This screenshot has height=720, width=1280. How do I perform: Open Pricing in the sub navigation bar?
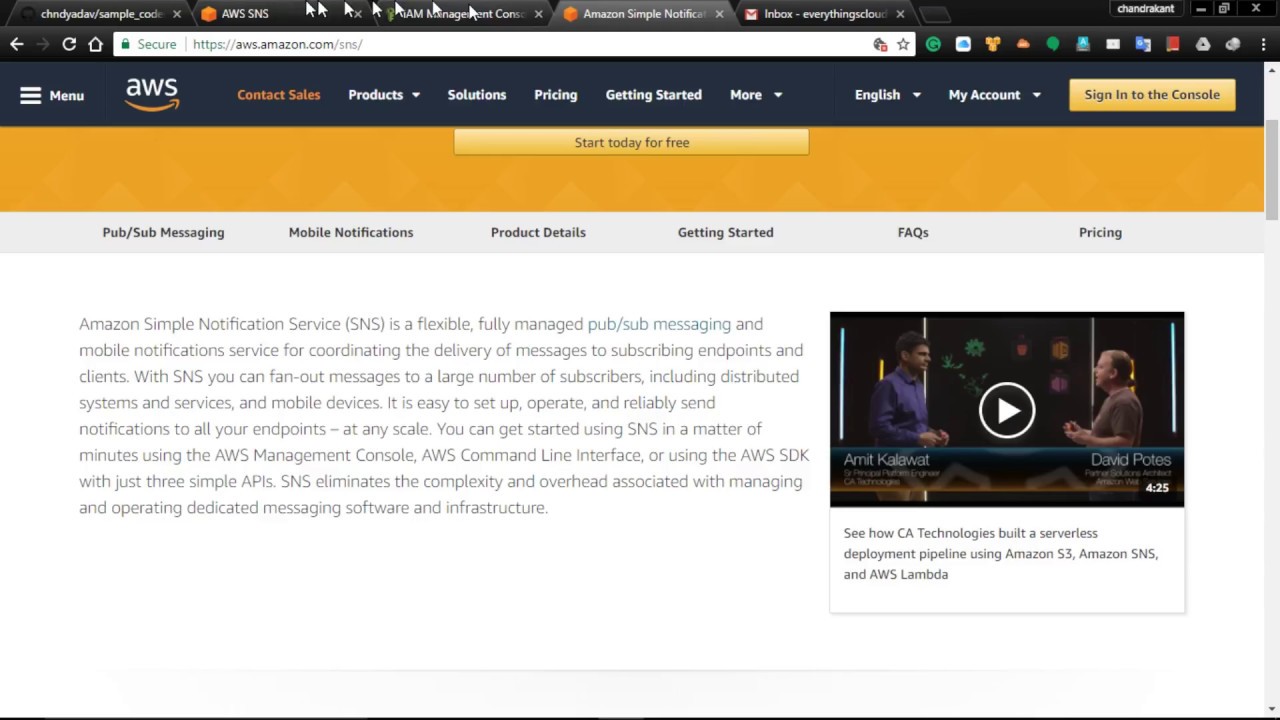pos(1100,232)
